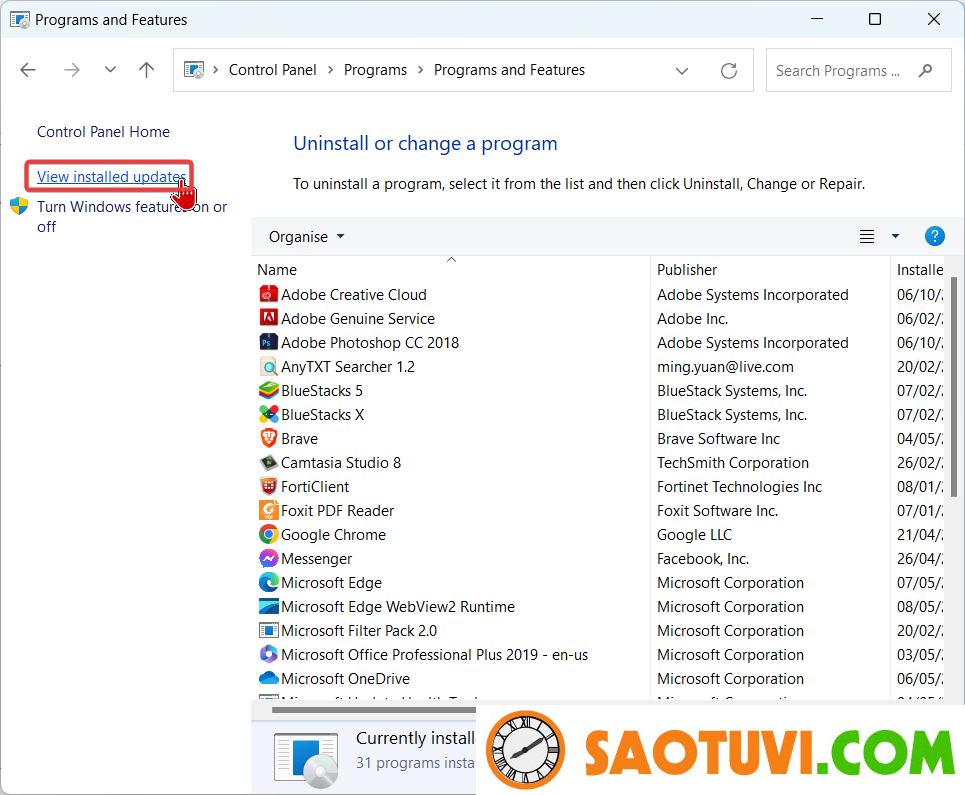Click the Control Panel icon in the address bar
This screenshot has width=965, height=795.
point(194,70)
